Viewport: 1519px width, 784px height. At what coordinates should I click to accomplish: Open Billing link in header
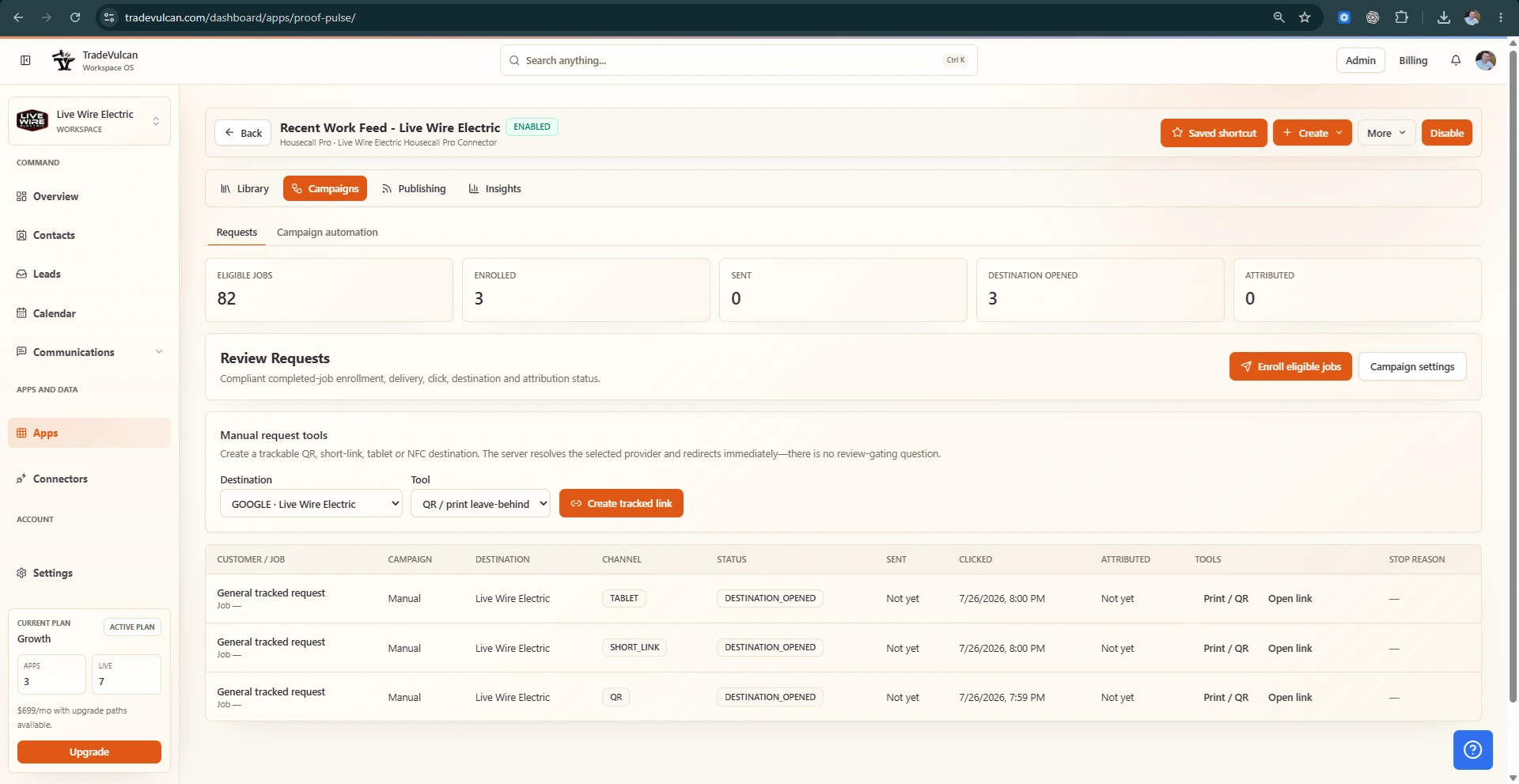click(1413, 60)
